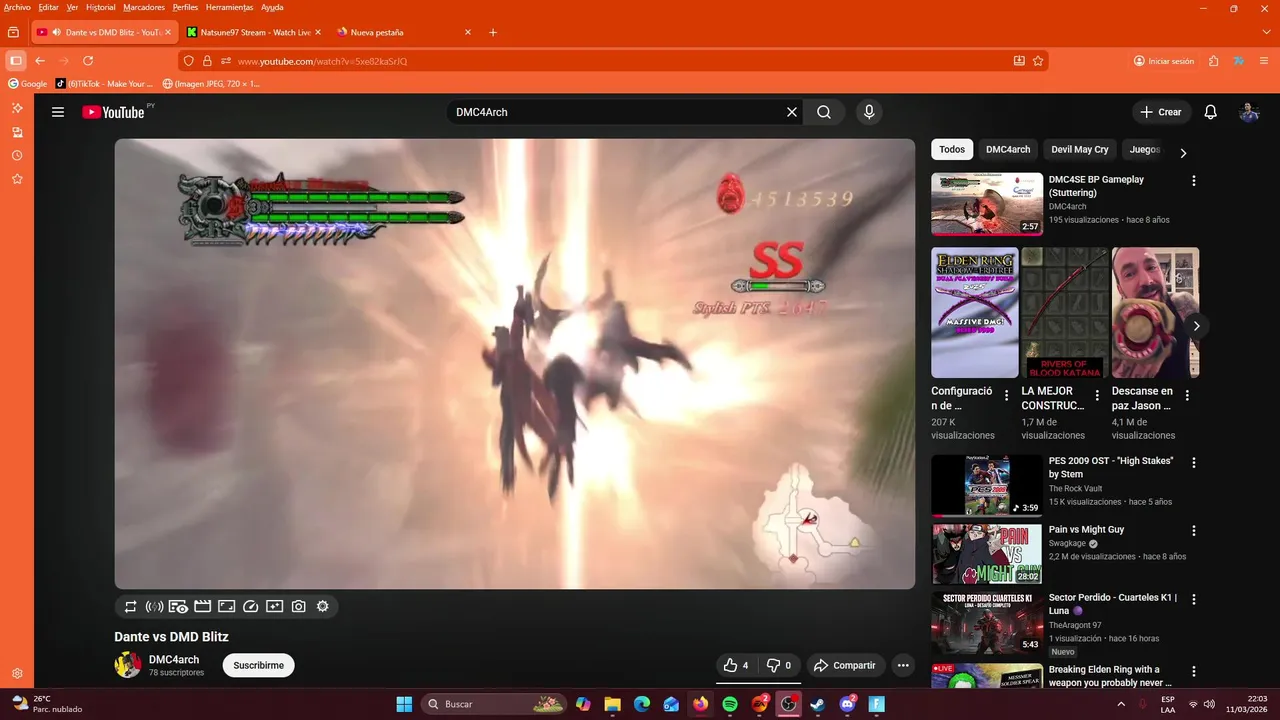
Task: Open options for Descanse en paz Jason short
Action: pyautogui.click(x=1187, y=396)
